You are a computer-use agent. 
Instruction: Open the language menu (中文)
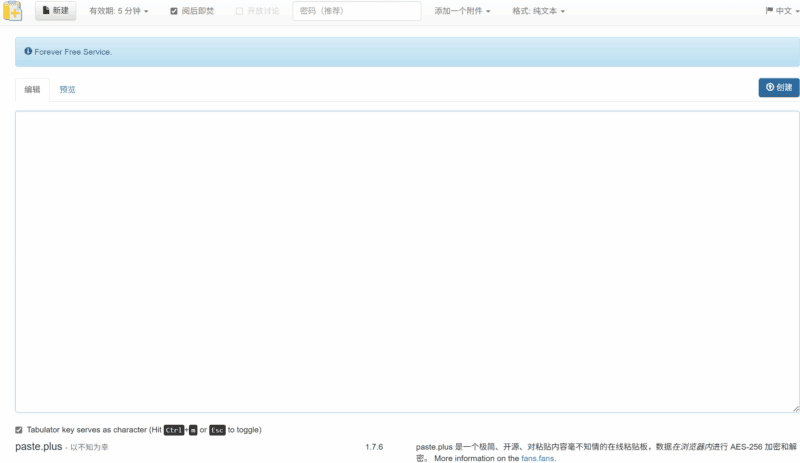780,11
